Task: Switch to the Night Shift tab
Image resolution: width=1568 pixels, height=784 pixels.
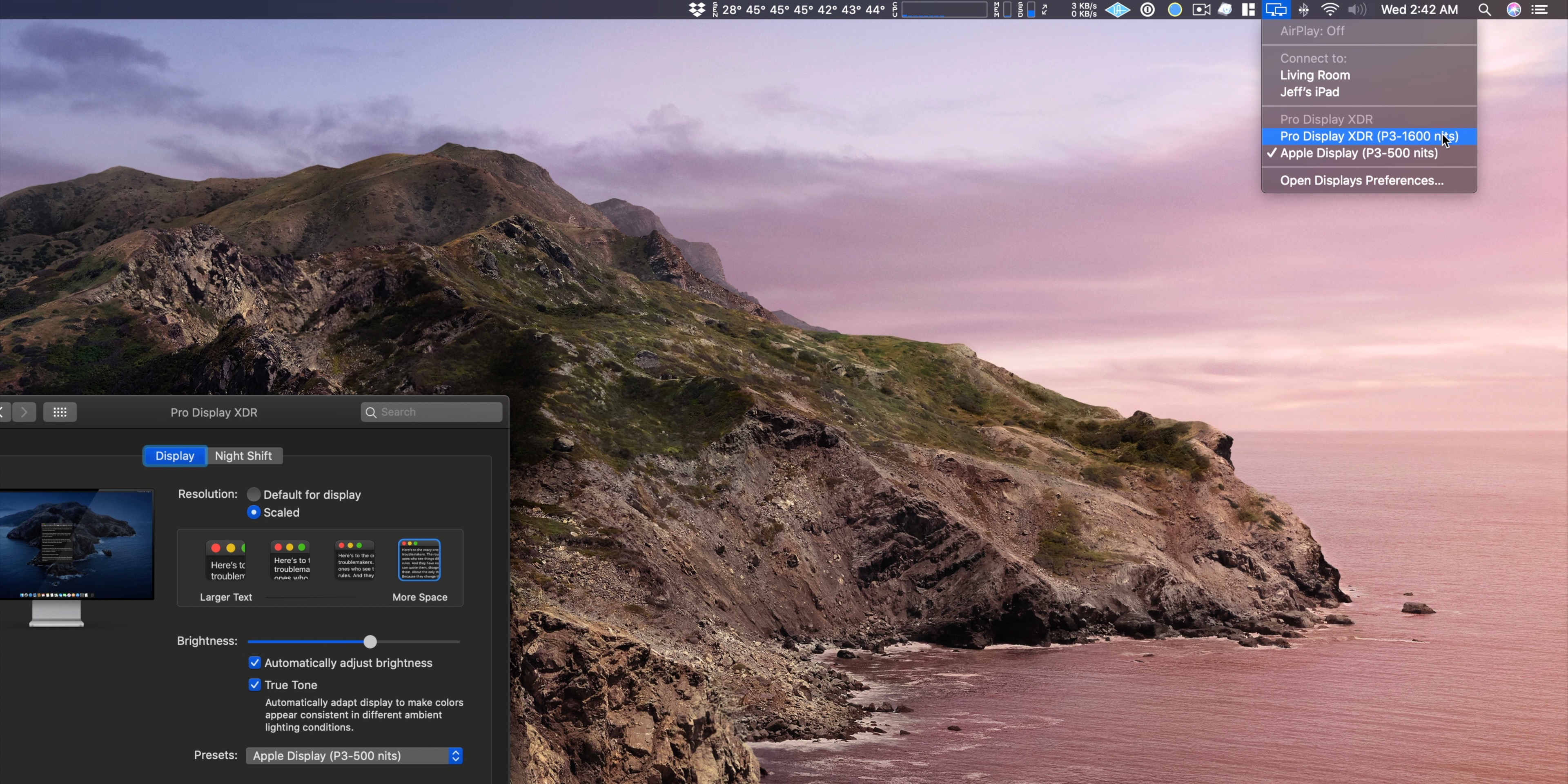Action: [243, 456]
